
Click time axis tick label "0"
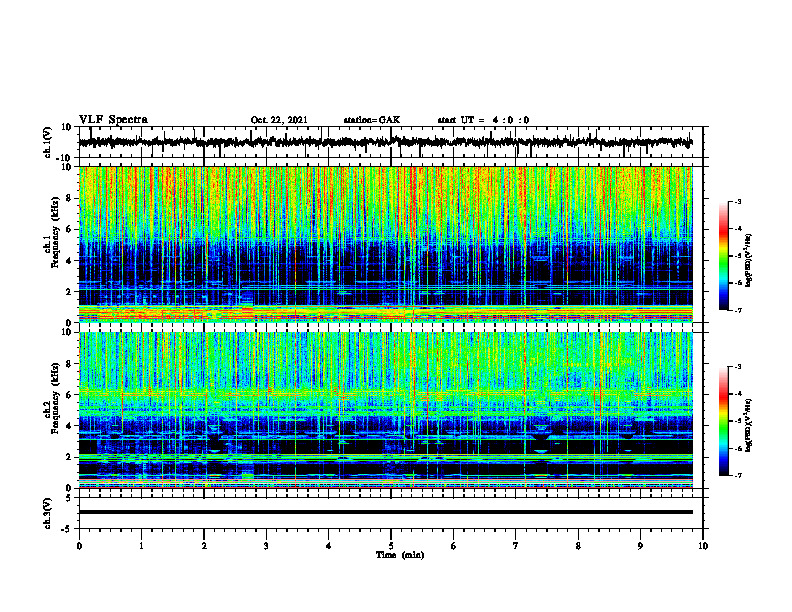point(79,546)
